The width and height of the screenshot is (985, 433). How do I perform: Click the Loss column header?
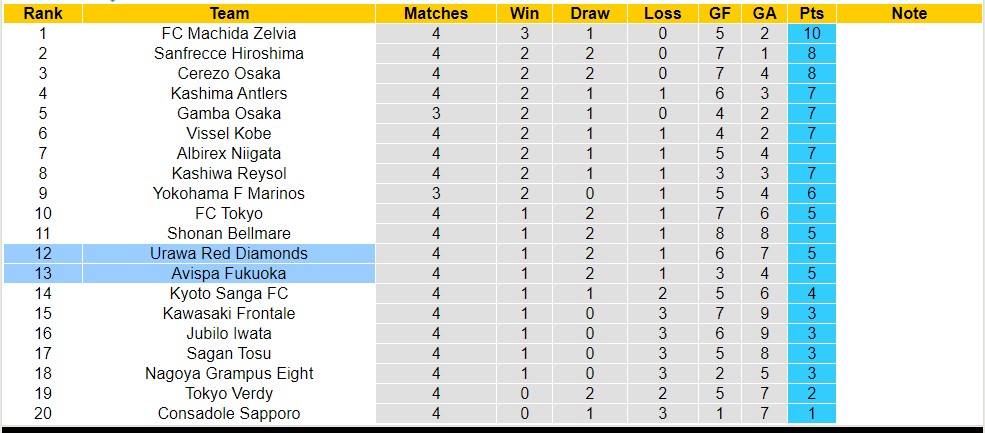[x=663, y=14]
